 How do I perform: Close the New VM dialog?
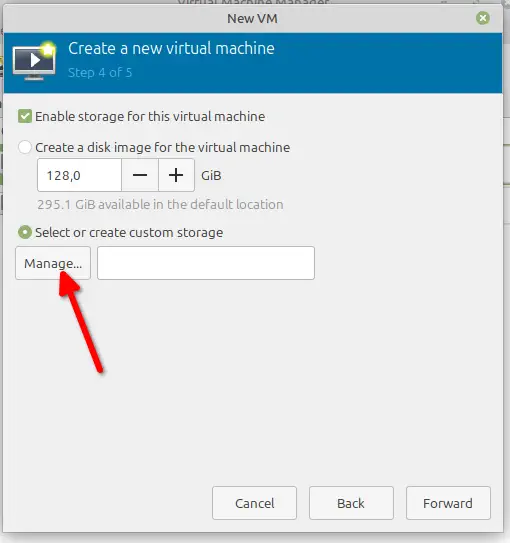coord(483,18)
